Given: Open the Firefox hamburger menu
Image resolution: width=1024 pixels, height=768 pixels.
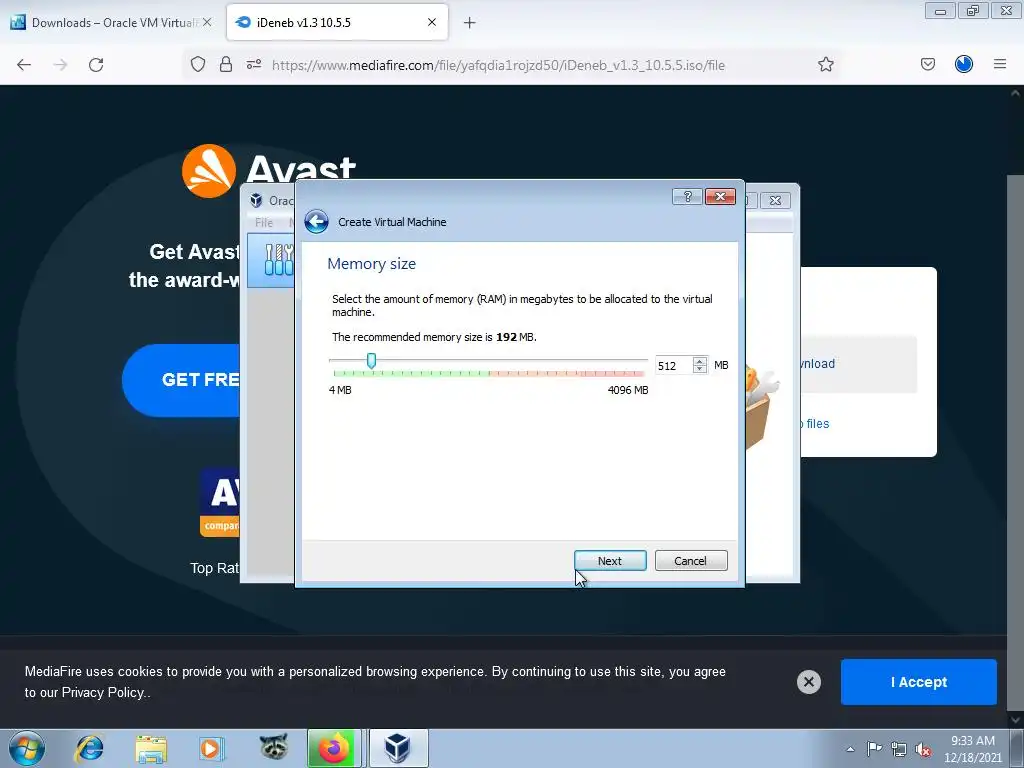Looking at the screenshot, I should tap(1000, 64).
